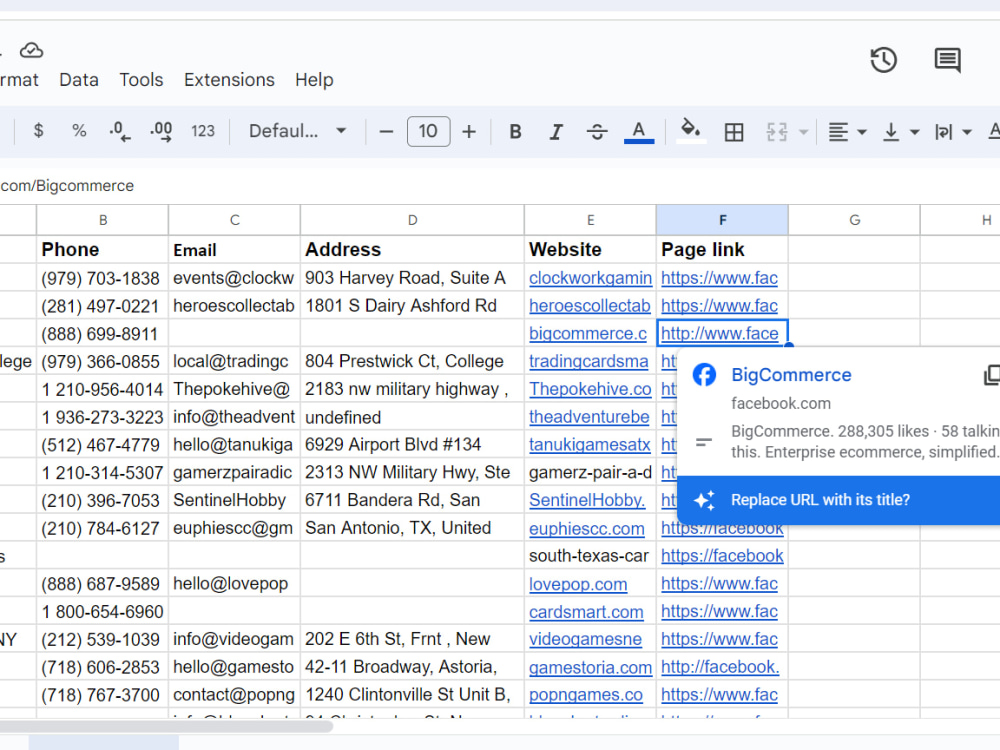Select the Page link header cell
The height and width of the screenshot is (750, 1000).
pyautogui.click(x=723, y=249)
